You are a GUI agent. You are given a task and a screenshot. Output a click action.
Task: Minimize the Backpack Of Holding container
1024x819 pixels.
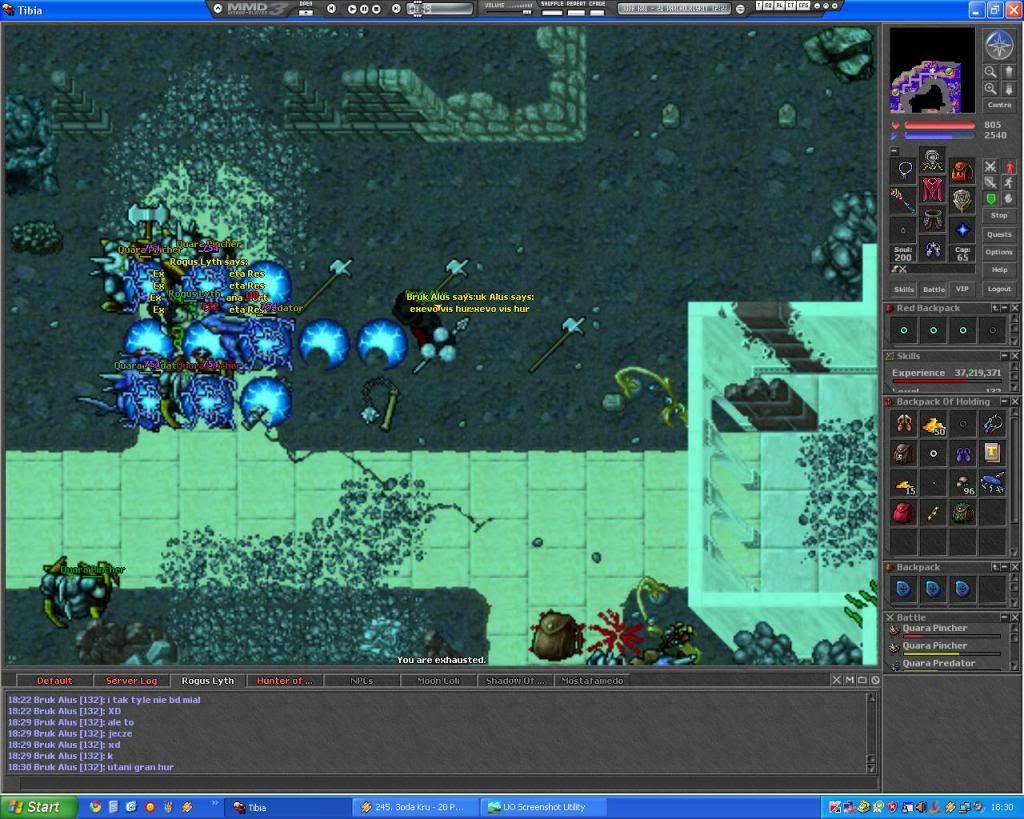coord(1004,402)
